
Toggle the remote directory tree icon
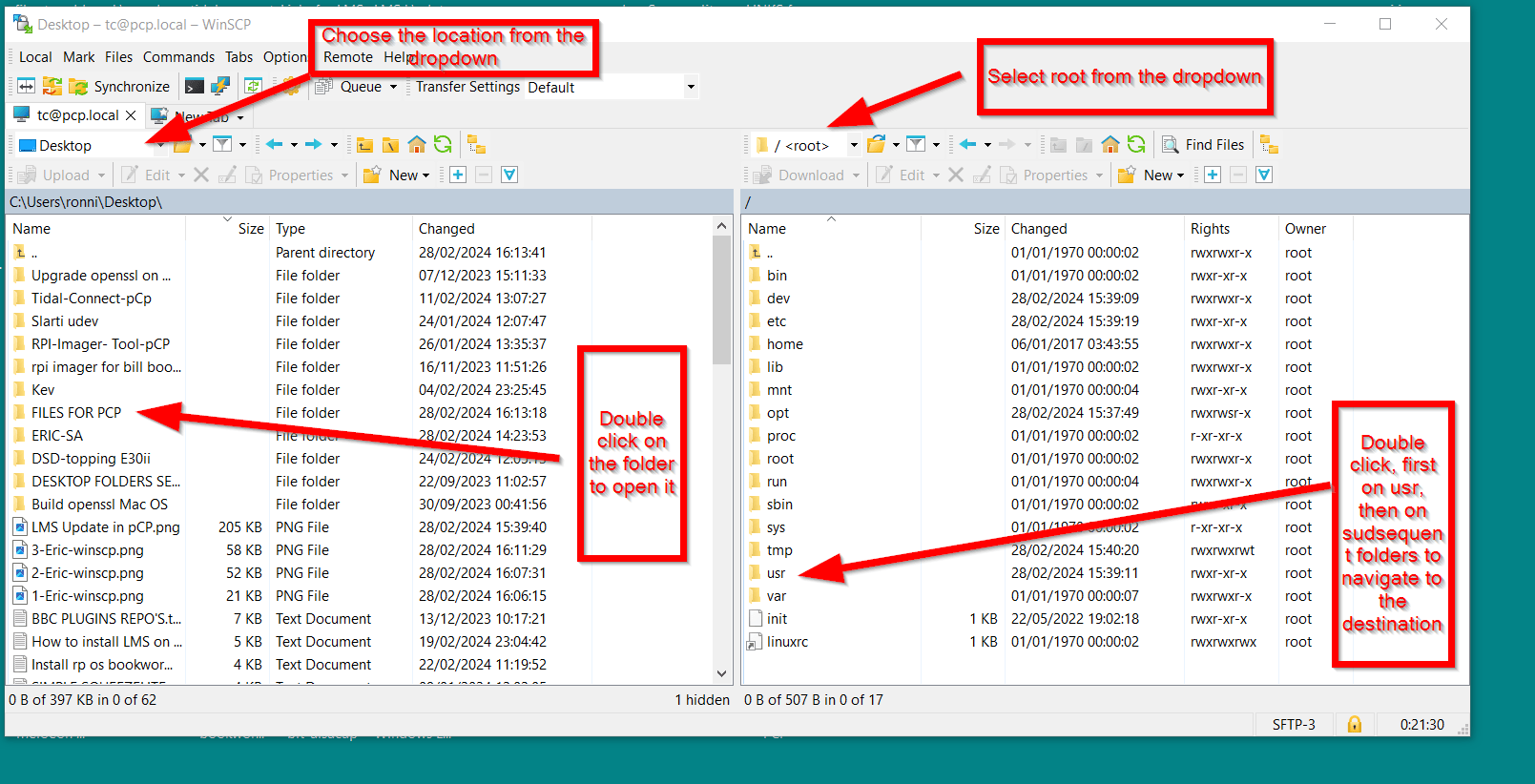click(x=1269, y=145)
